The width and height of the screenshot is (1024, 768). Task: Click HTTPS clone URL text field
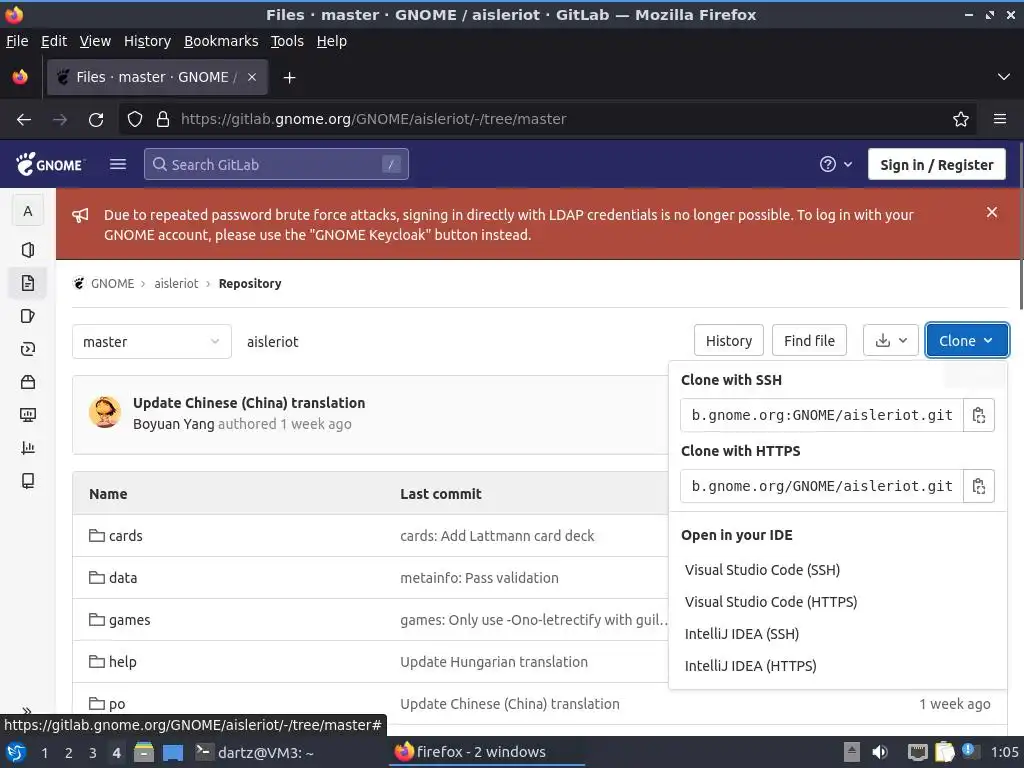coord(822,486)
